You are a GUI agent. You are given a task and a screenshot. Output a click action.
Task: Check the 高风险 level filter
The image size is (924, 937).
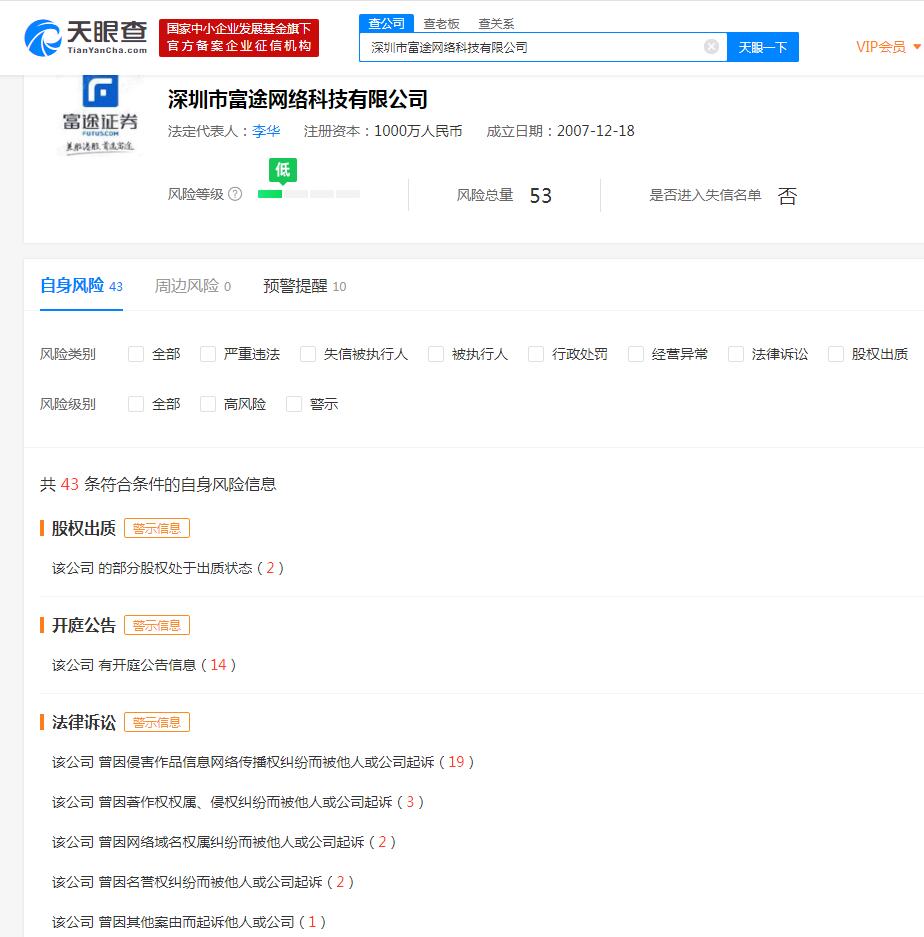click(x=208, y=404)
